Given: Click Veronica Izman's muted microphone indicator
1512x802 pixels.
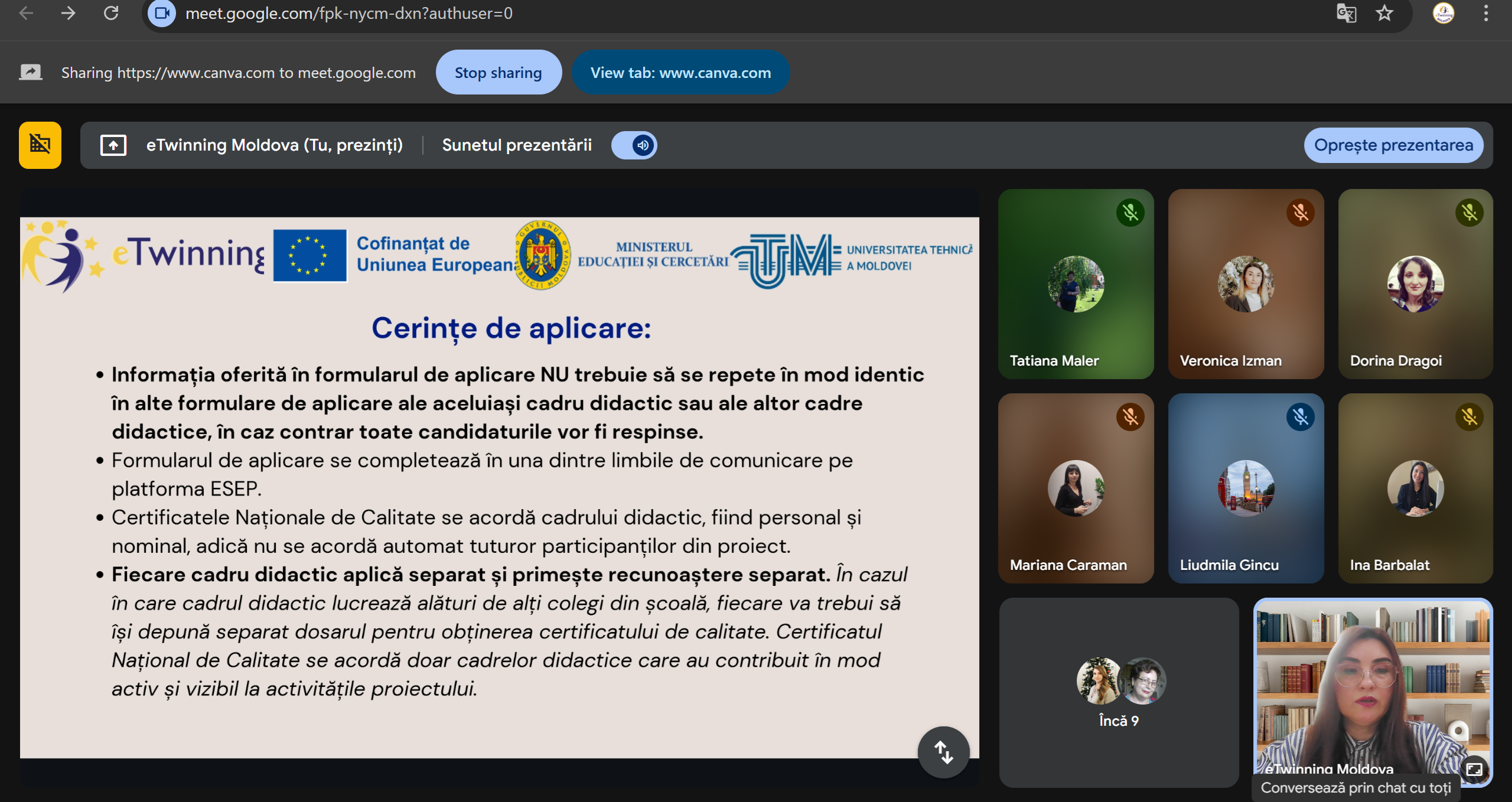Looking at the screenshot, I should click(1301, 213).
